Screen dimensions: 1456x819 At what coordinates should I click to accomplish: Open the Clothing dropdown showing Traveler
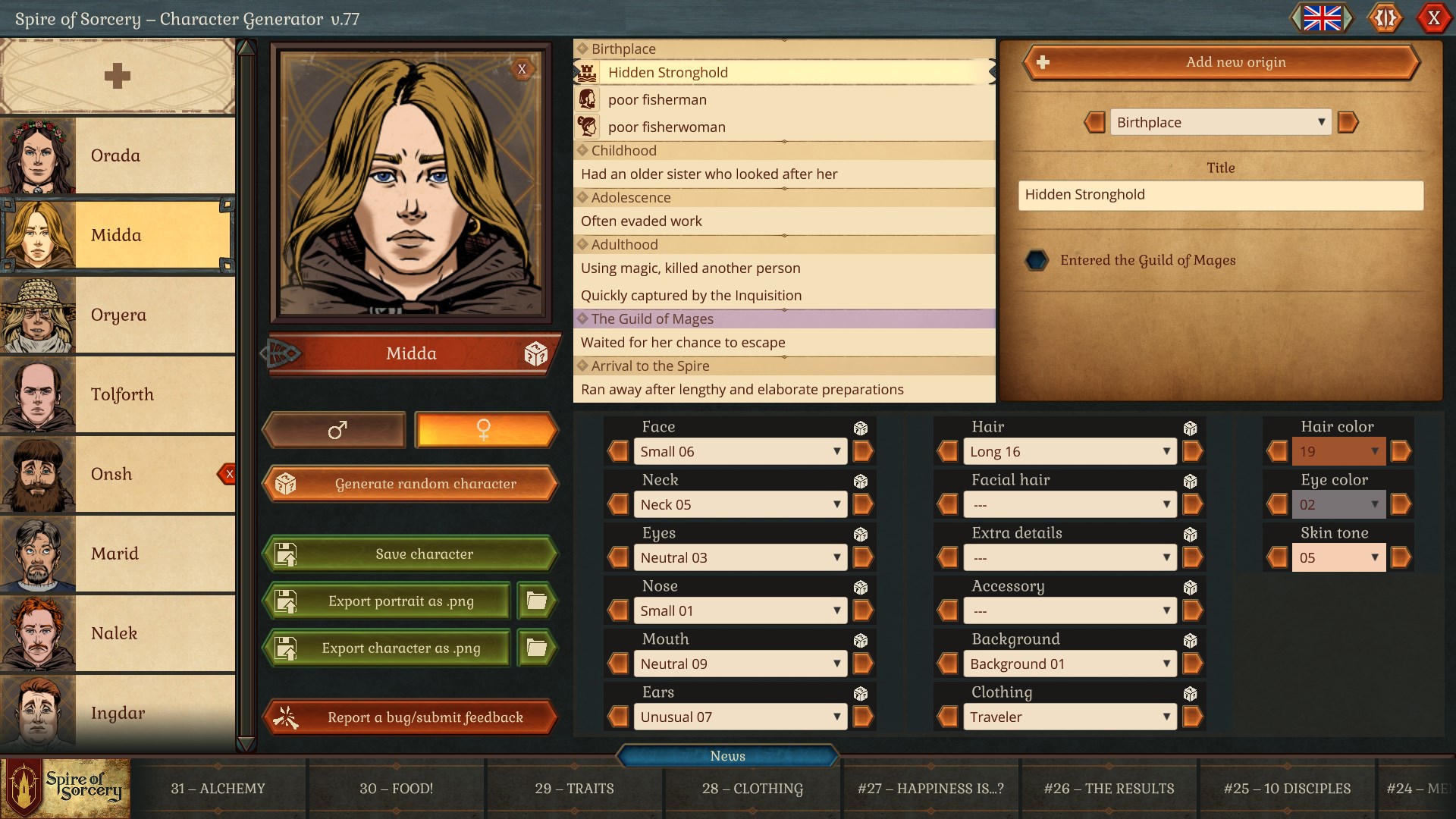[x=1069, y=717]
